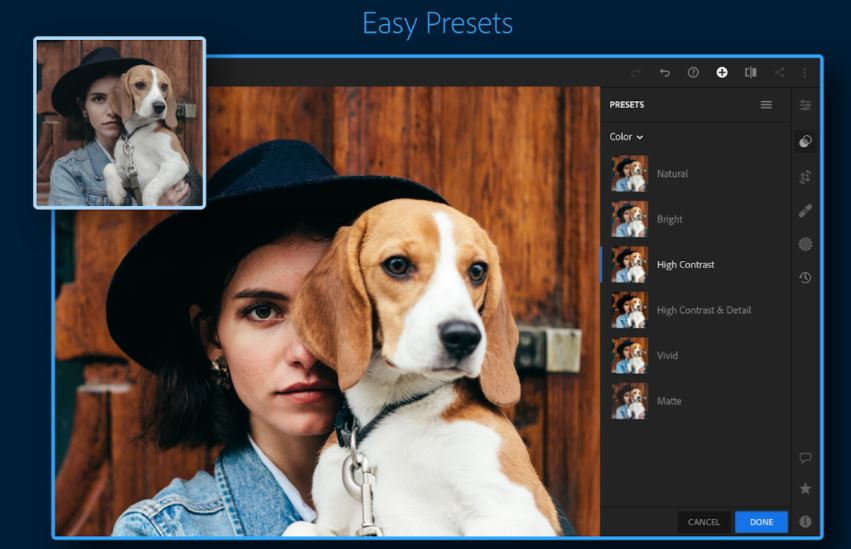Click the original photo inset thumbnail
The height and width of the screenshot is (549, 851).
click(119, 123)
